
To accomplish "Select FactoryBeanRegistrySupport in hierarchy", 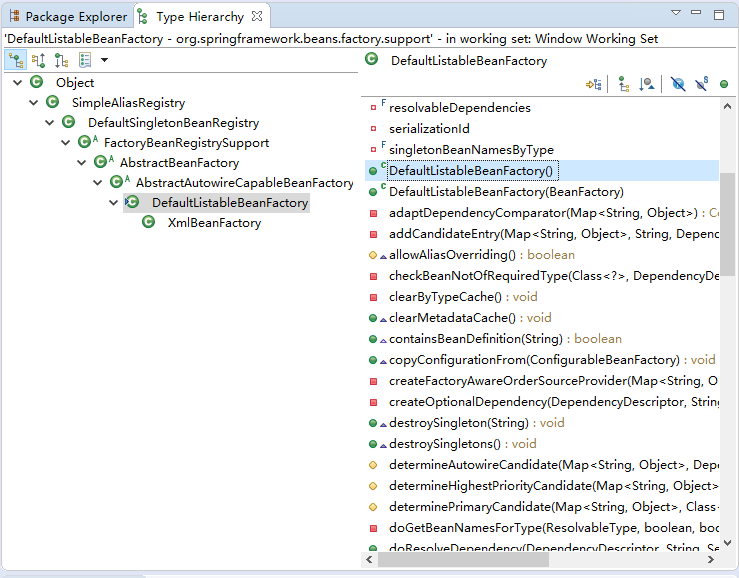I will coord(186,143).
